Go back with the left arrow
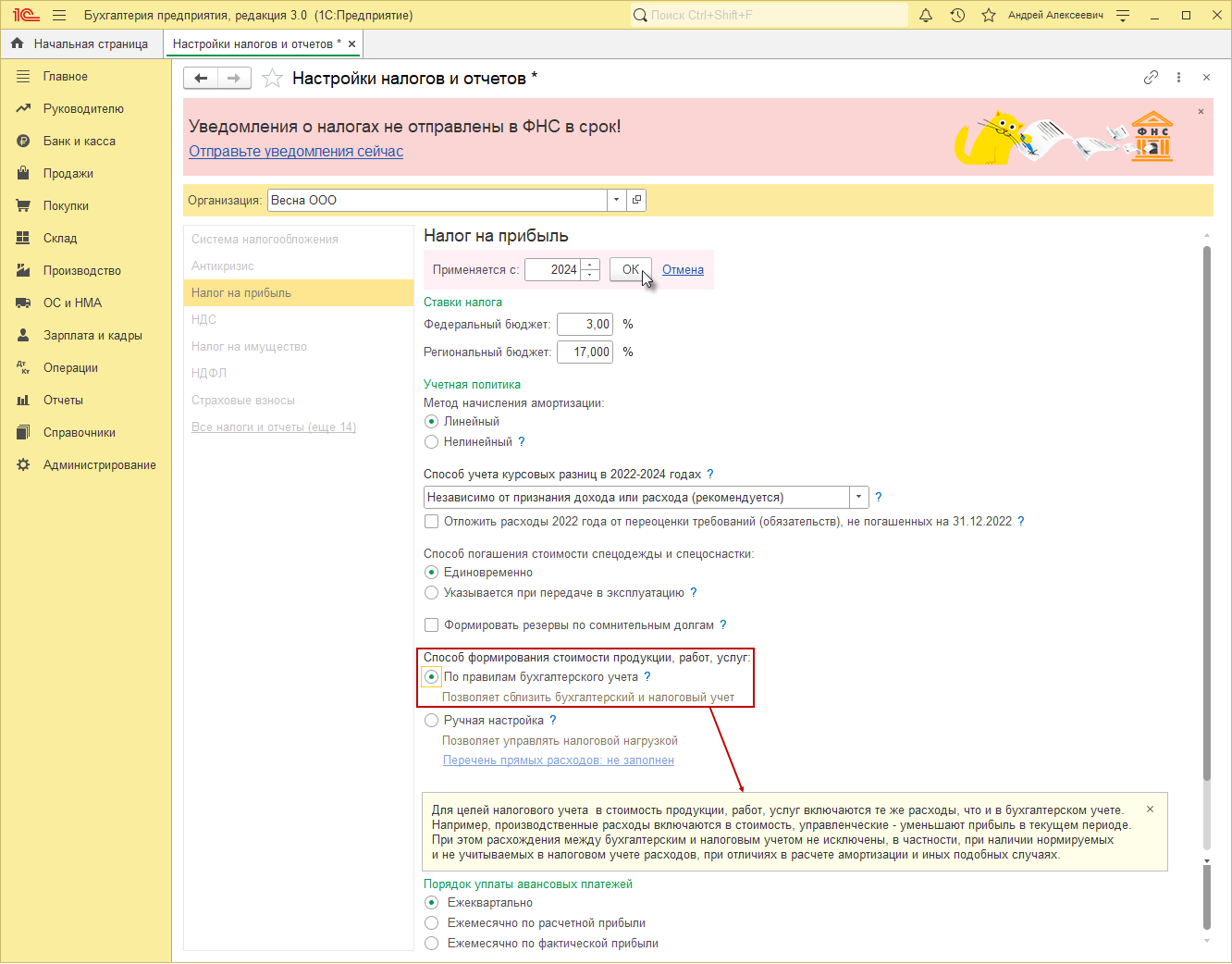The image size is (1232, 964). (x=201, y=79)
